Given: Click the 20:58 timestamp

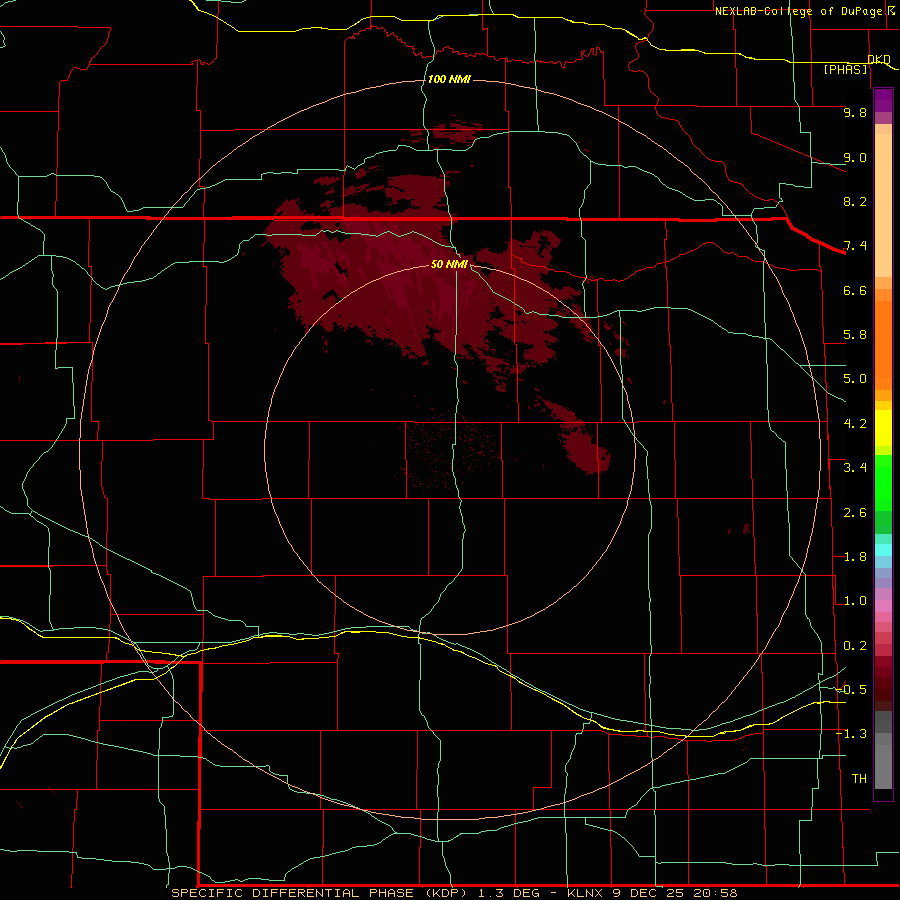Looking at the screenshot, I should 715,893.
